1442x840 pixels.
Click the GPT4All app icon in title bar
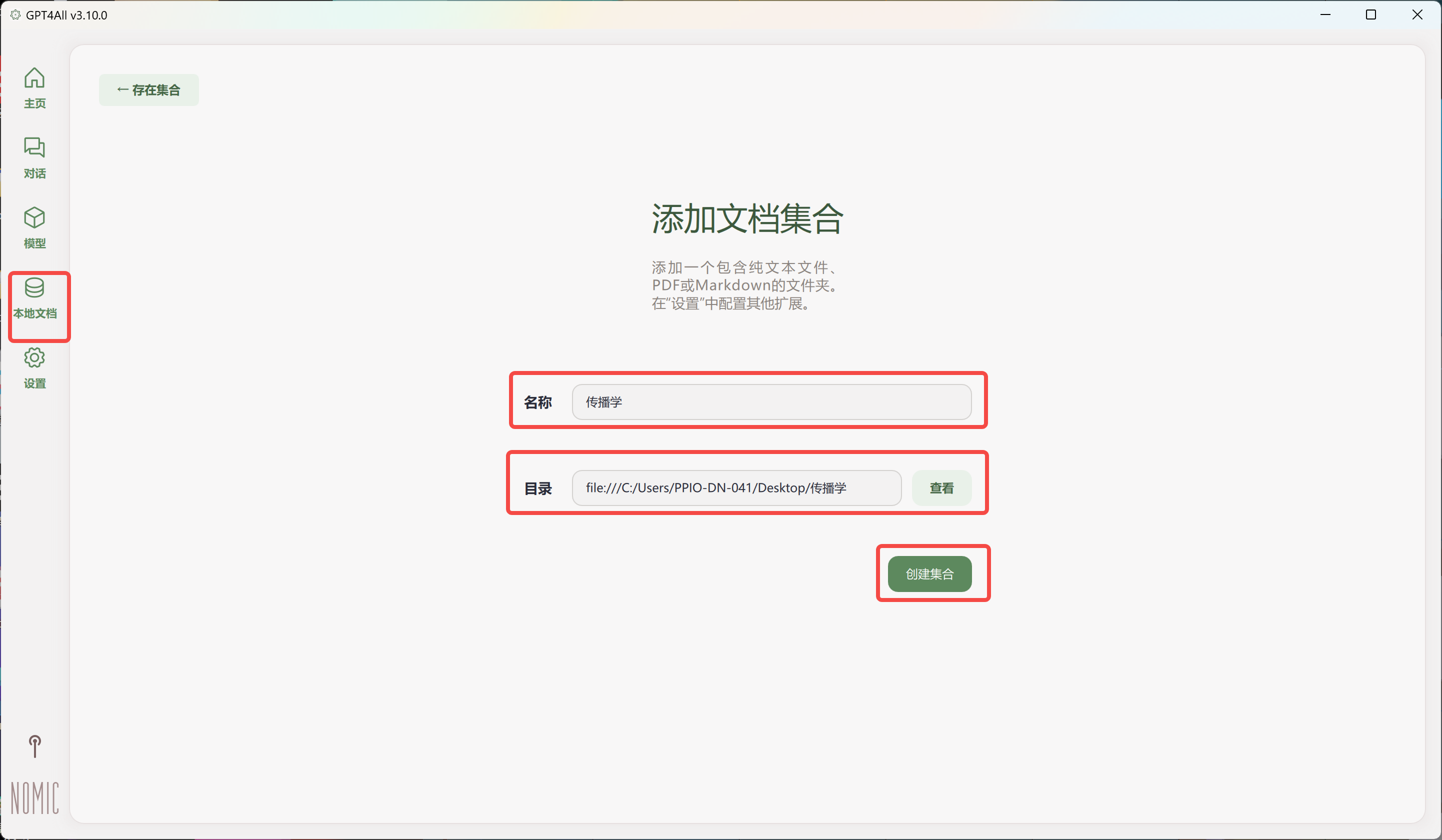tap(15, 15)
